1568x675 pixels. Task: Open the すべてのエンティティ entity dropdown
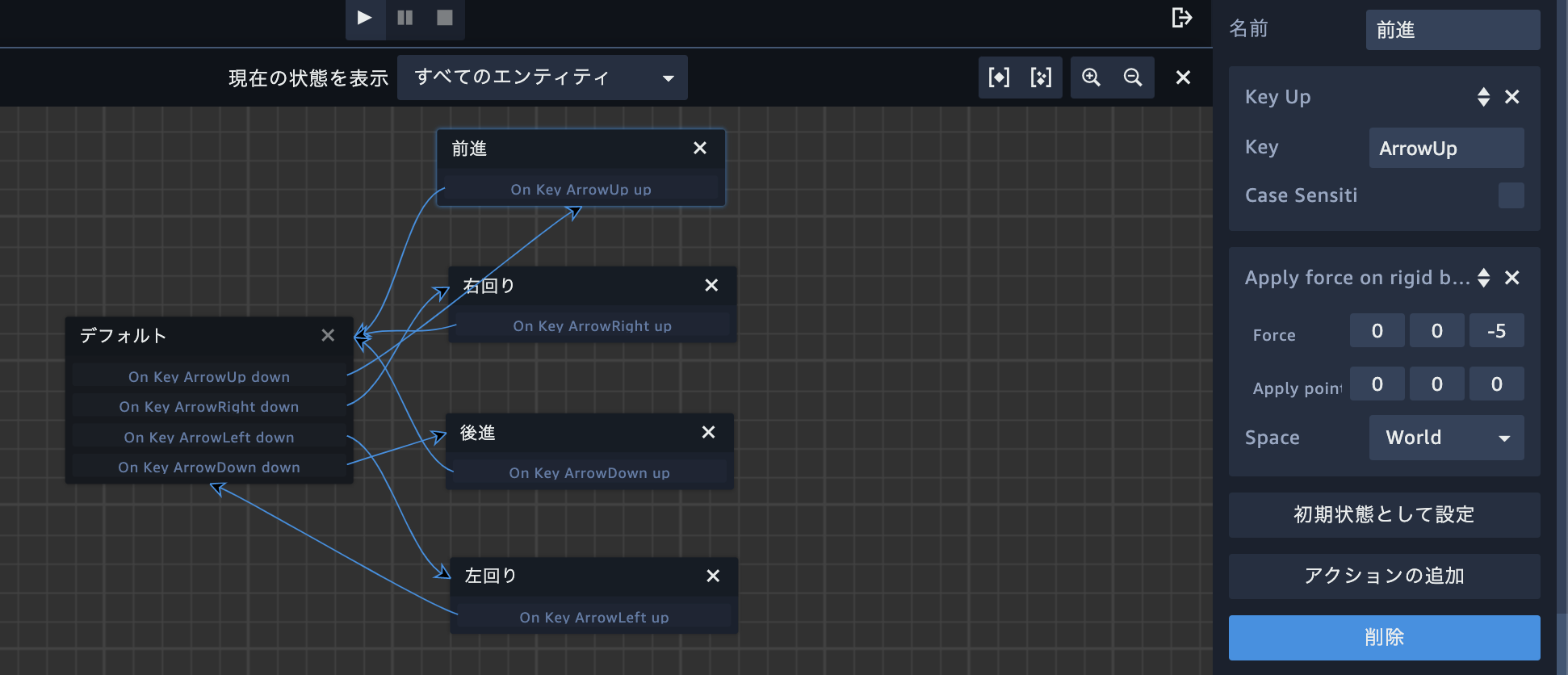(543, 78)
